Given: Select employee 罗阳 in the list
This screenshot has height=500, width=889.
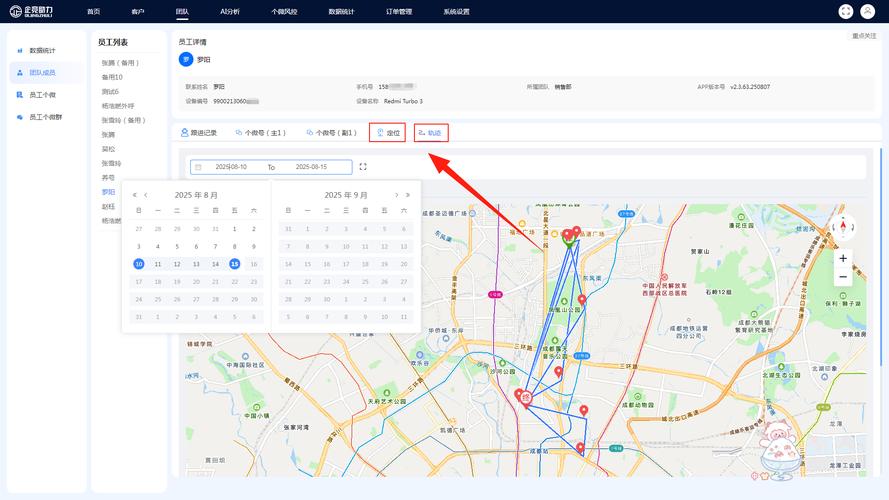Looking at the screenshot, I should pos(108,192).
